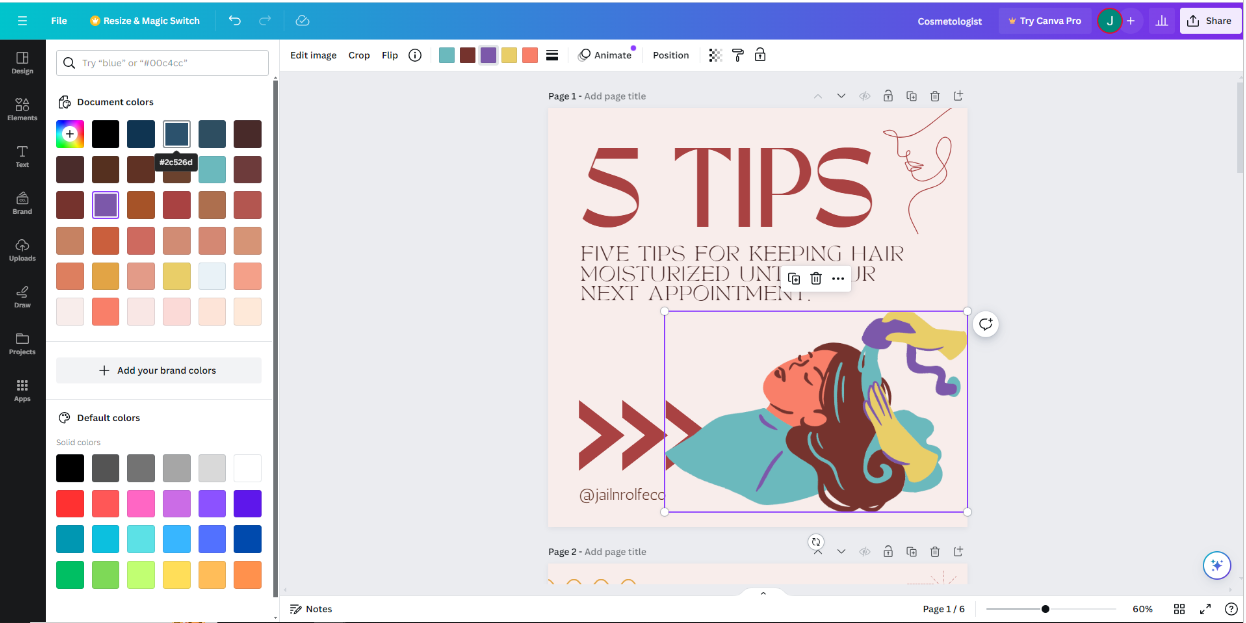Screen dimensions: 1246x623
Task: Hide Page 1 with the eye icon
Action: click(x=864, y=95)
